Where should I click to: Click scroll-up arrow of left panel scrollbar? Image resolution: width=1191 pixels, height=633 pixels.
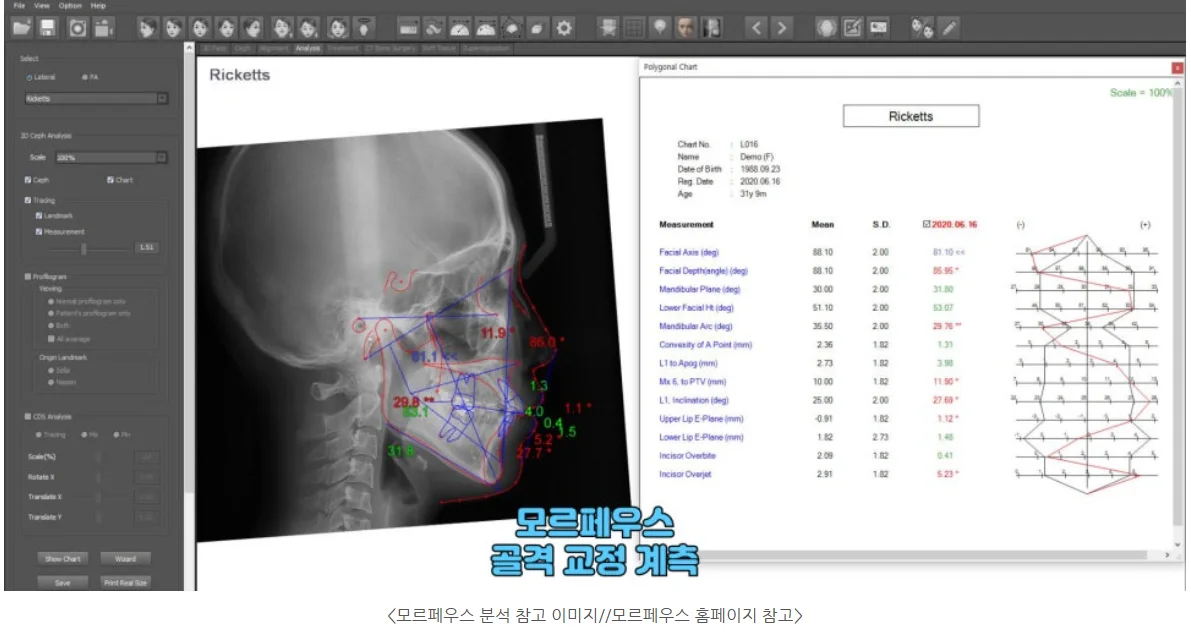pyautogui.click(x=189, y=48)
